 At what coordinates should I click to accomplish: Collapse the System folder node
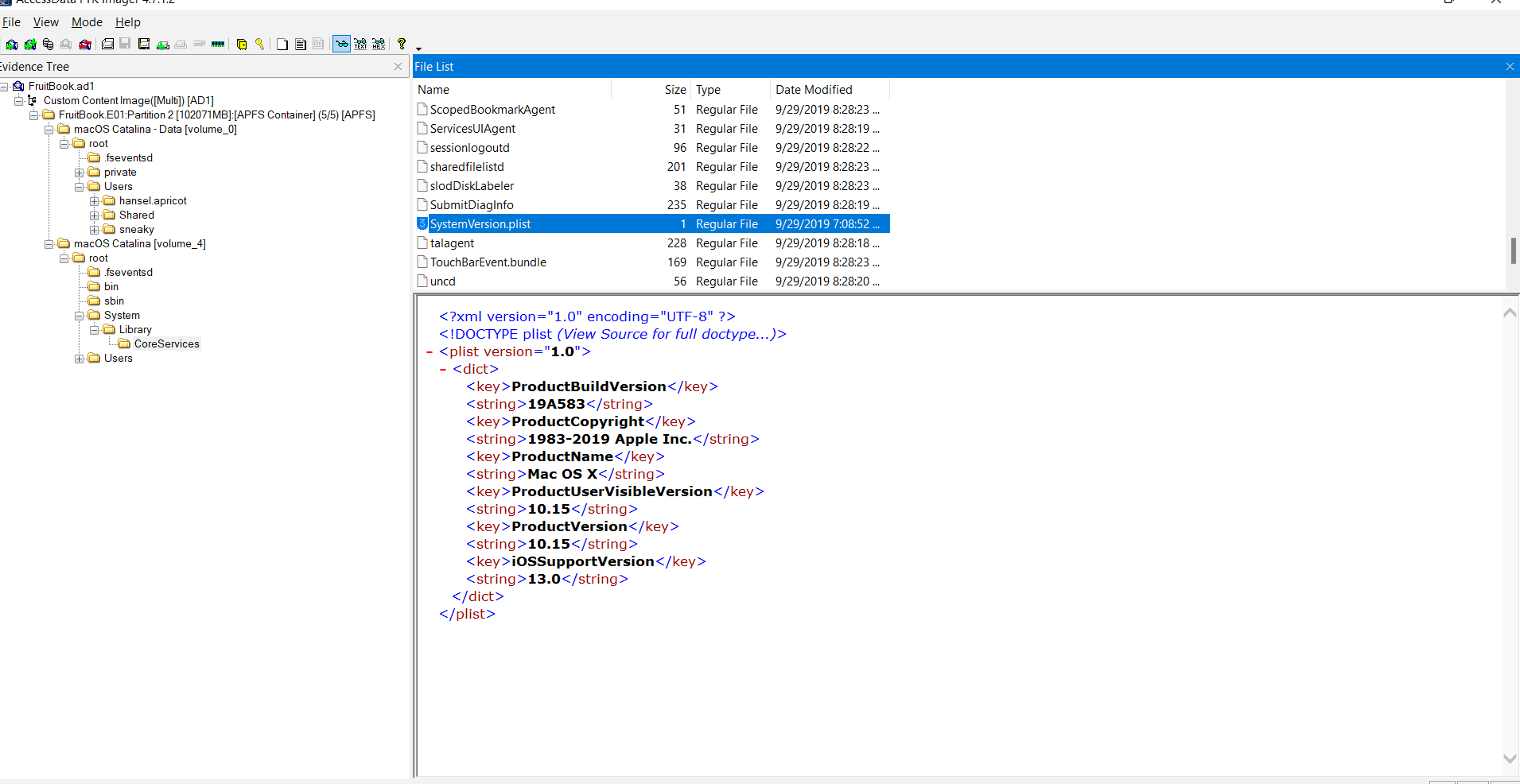click(80, 315)
